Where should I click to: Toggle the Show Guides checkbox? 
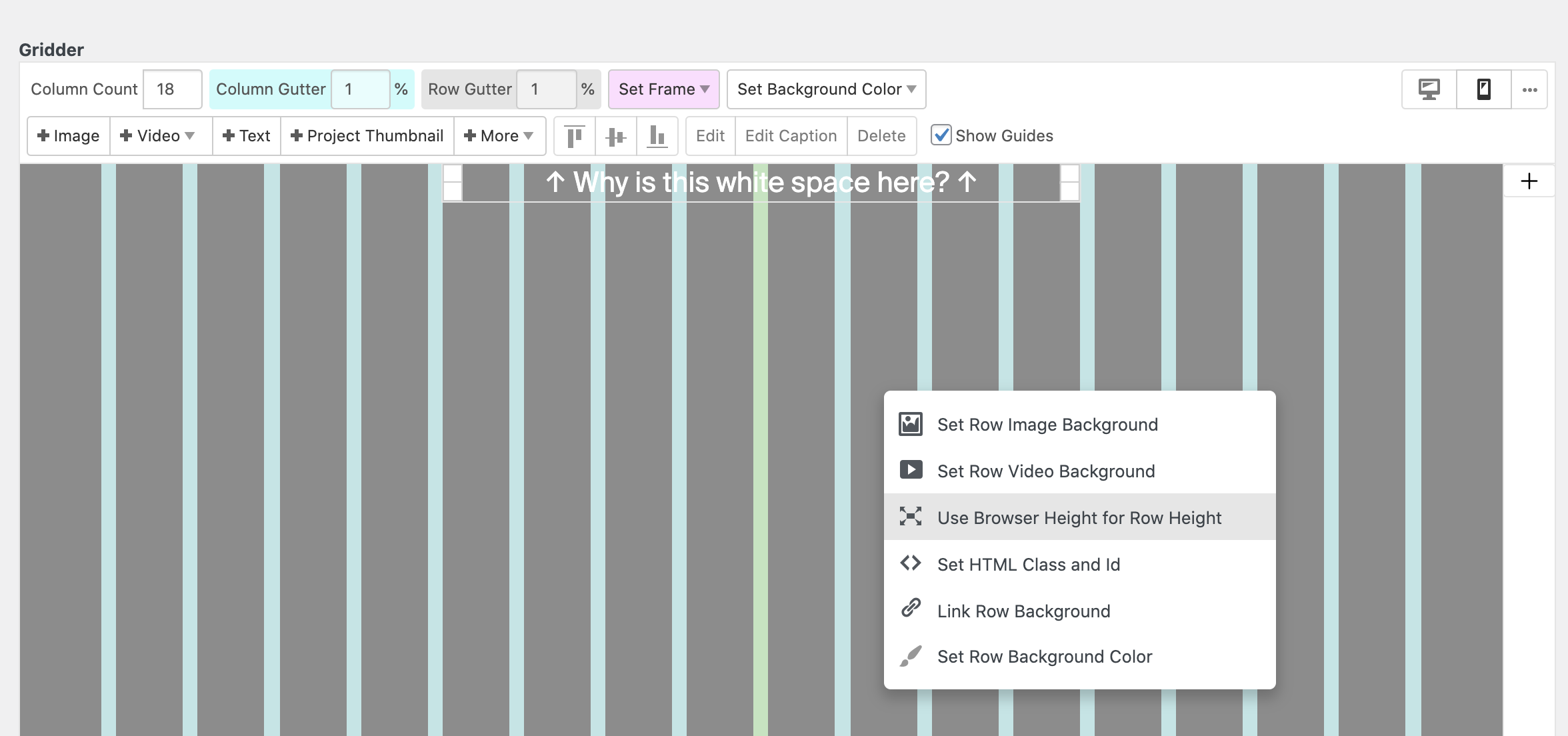(941, 135)
